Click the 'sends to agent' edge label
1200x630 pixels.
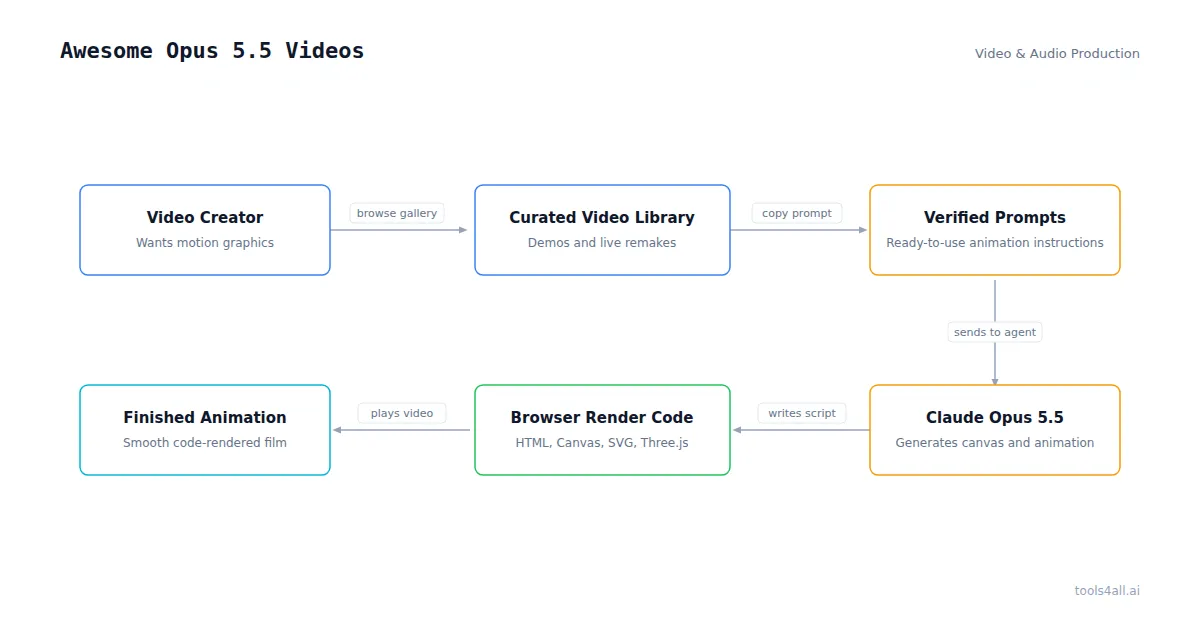995,332
